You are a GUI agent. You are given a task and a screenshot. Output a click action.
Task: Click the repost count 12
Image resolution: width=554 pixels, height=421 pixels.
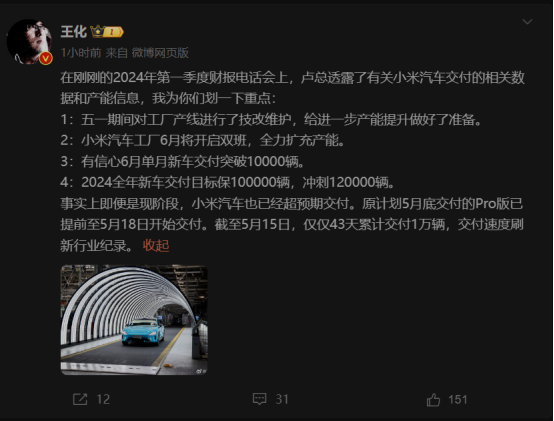pyautogui.click(x=103, y=399)
